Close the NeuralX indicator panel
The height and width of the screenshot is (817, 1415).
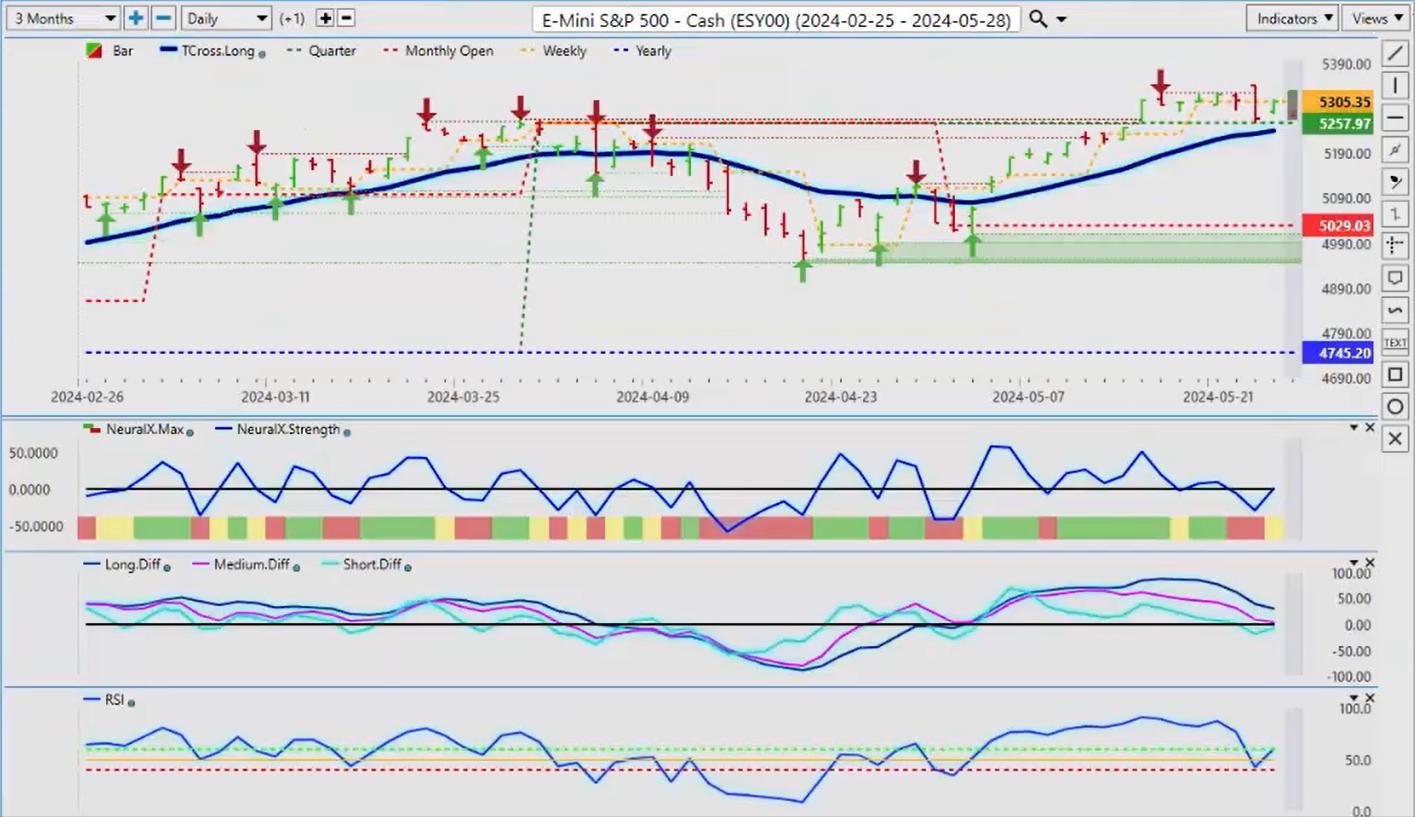1370,428
